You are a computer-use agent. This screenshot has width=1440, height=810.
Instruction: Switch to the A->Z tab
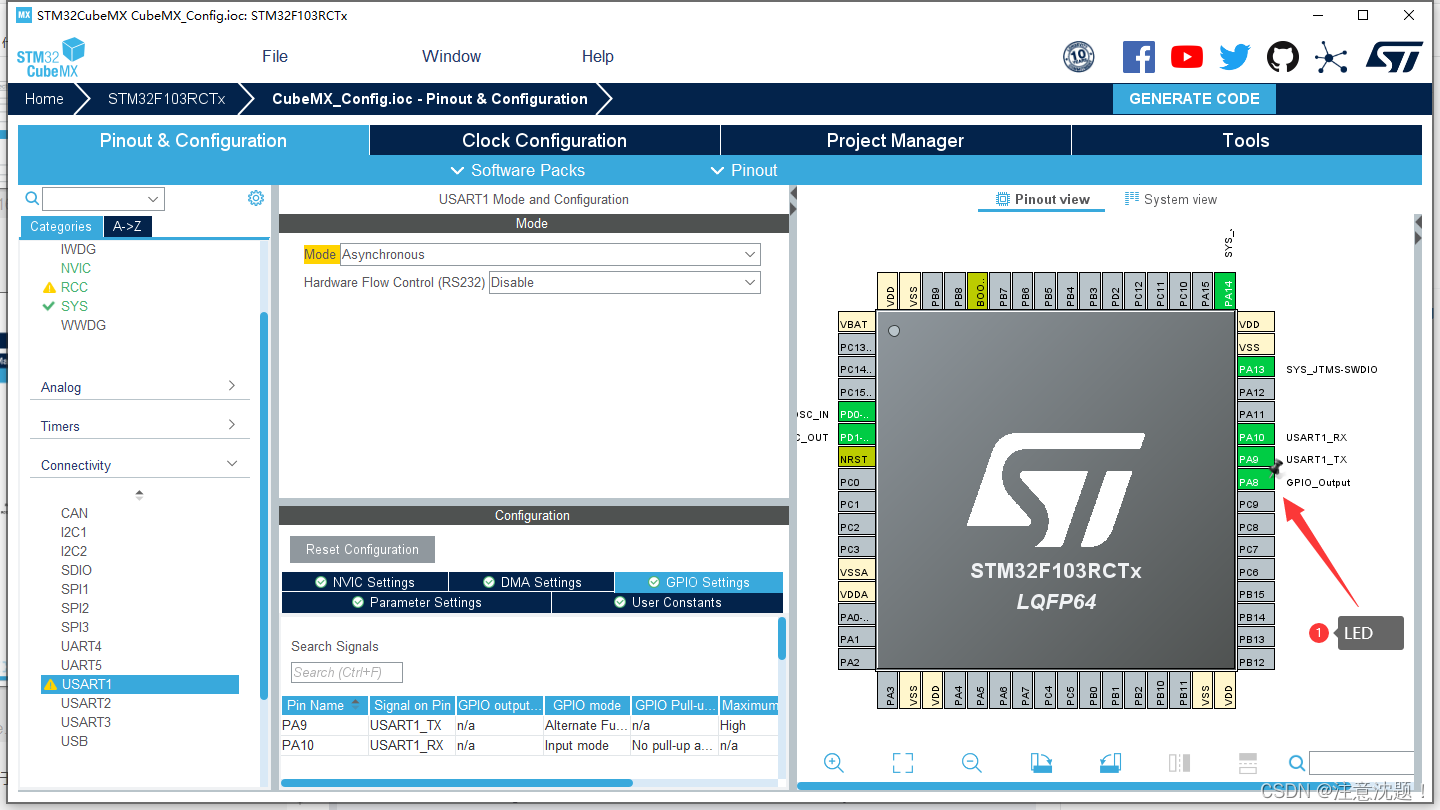(x=127, y=227)
